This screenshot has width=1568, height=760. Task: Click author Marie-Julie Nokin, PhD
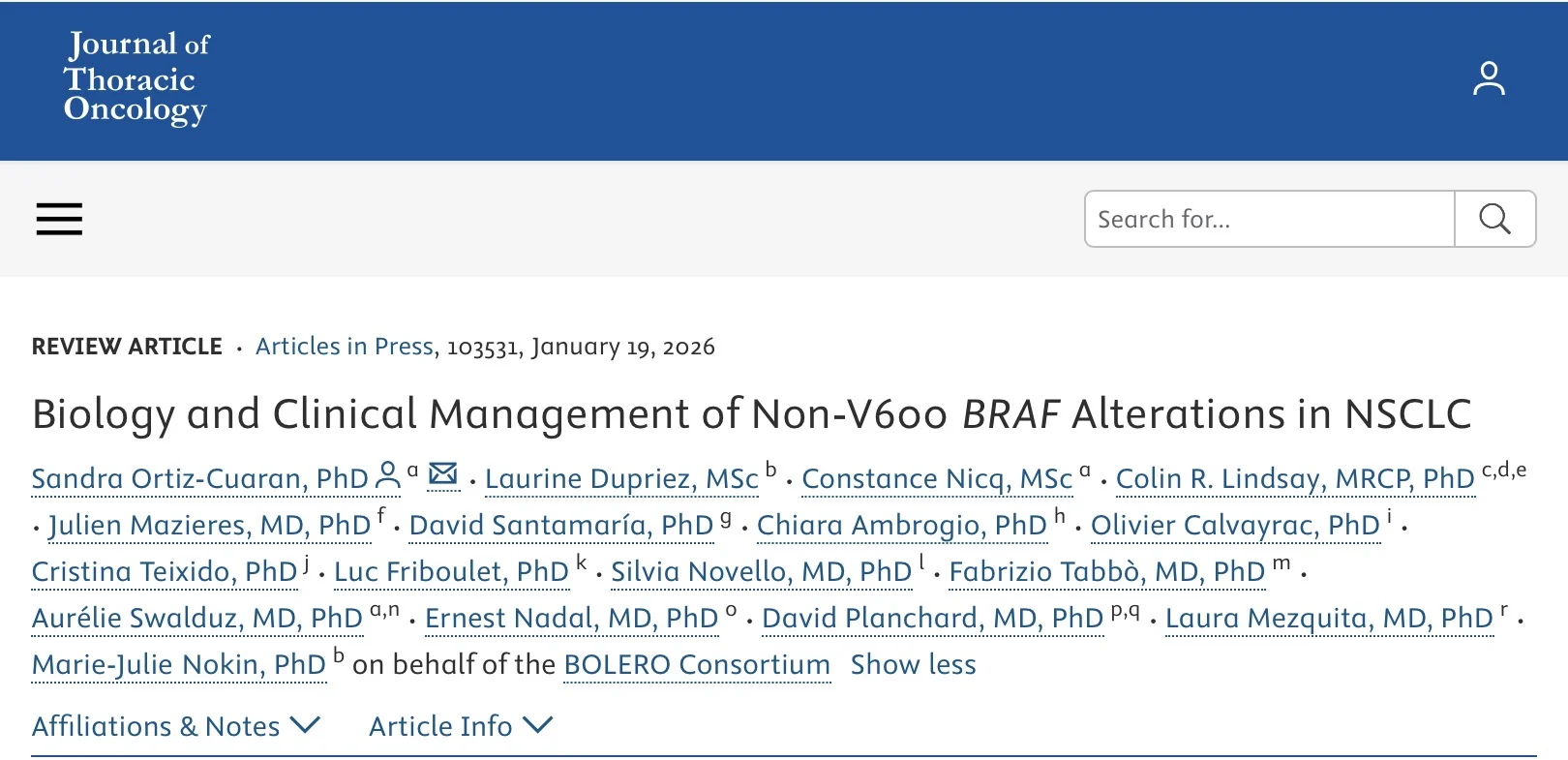coord(178,665)
